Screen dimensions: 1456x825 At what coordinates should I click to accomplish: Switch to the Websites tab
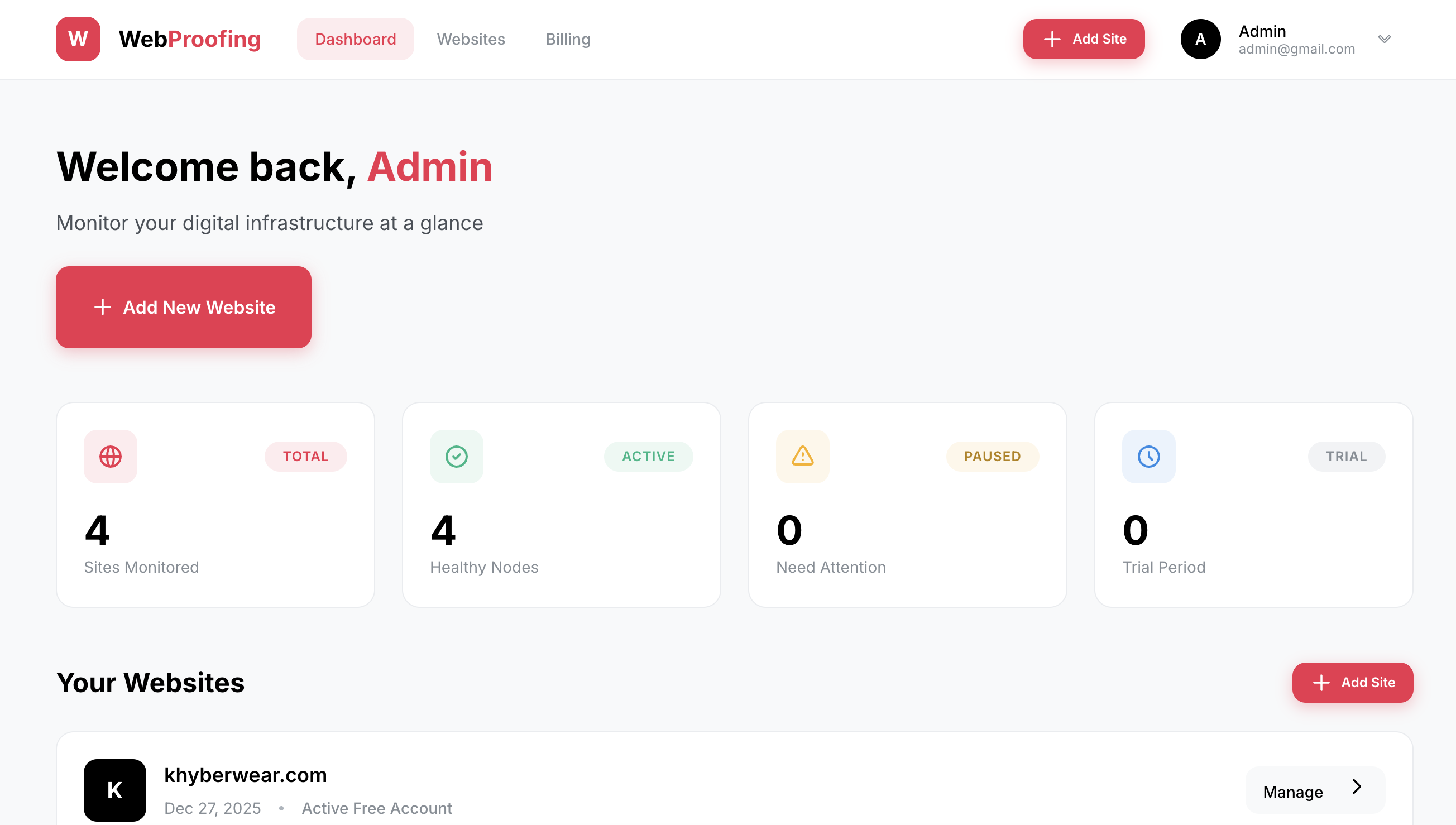pyautogui.click(x=471, y=39)
